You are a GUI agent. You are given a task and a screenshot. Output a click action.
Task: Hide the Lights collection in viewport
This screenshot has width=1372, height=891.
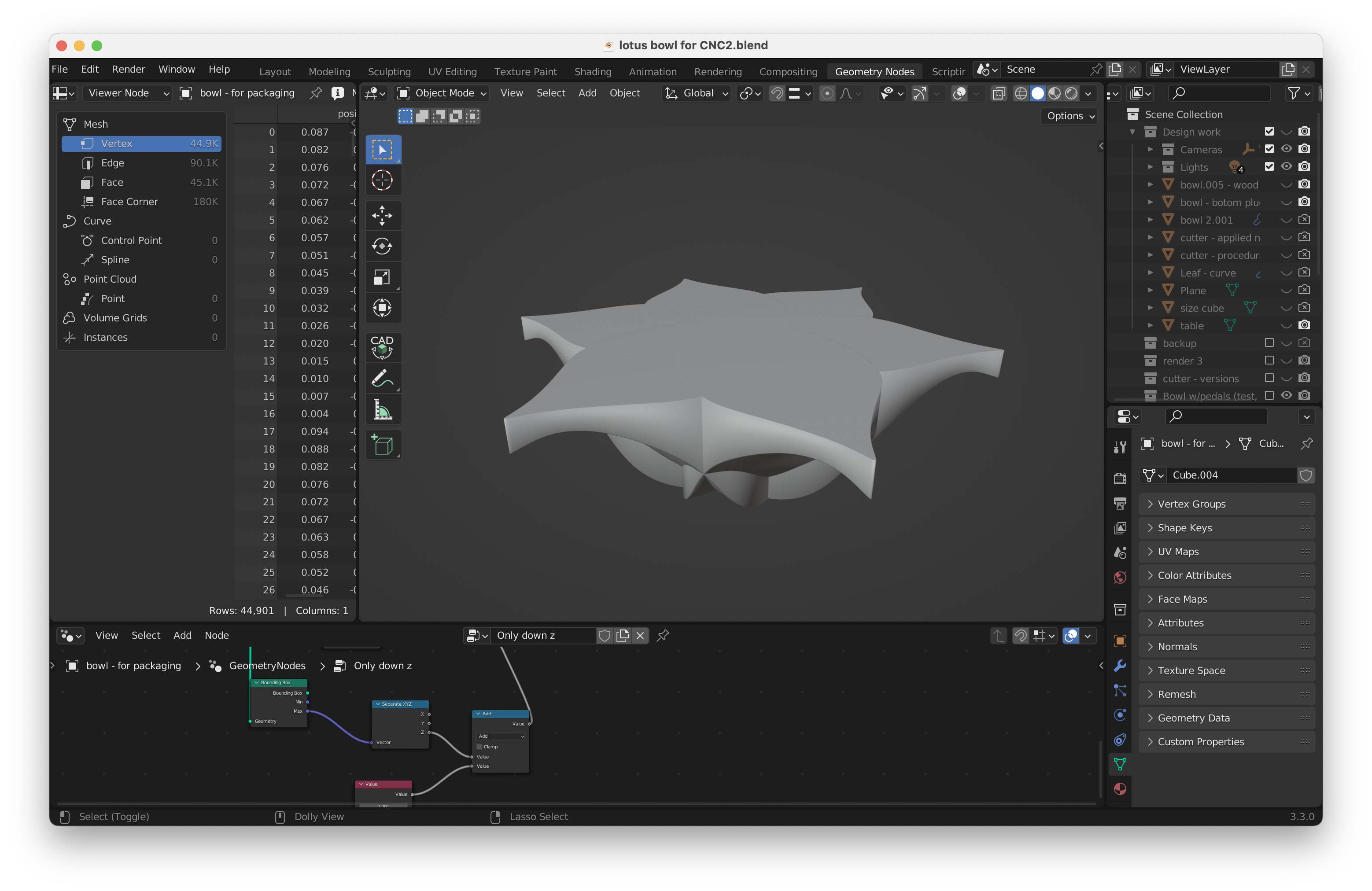point(1286,166)
